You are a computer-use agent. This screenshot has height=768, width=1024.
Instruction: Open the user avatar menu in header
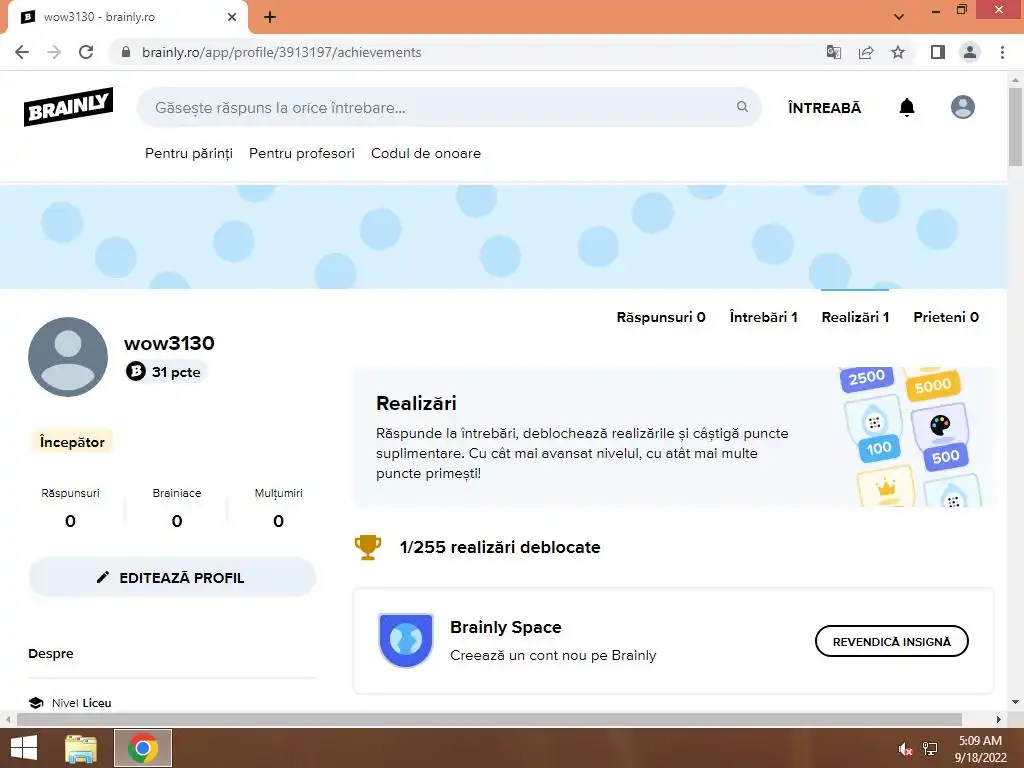click(x=963, y=107)
